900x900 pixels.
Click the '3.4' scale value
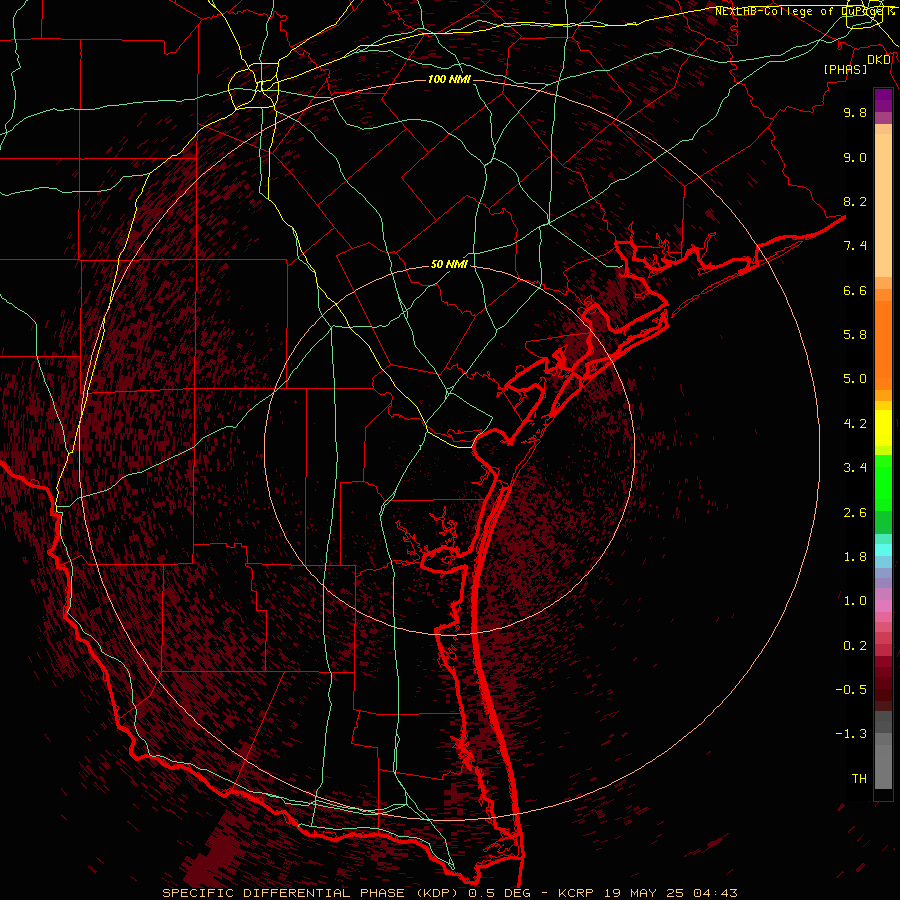click(x=855, y=468)
